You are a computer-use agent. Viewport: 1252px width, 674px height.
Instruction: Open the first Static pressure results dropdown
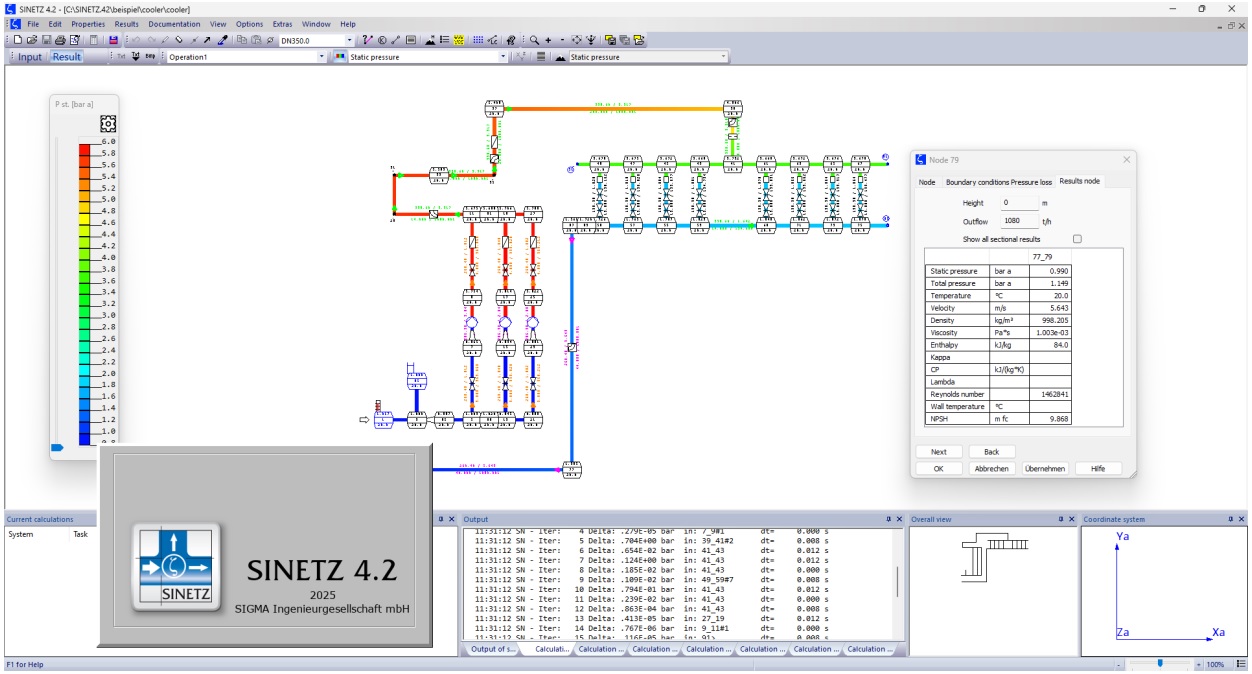504,57
